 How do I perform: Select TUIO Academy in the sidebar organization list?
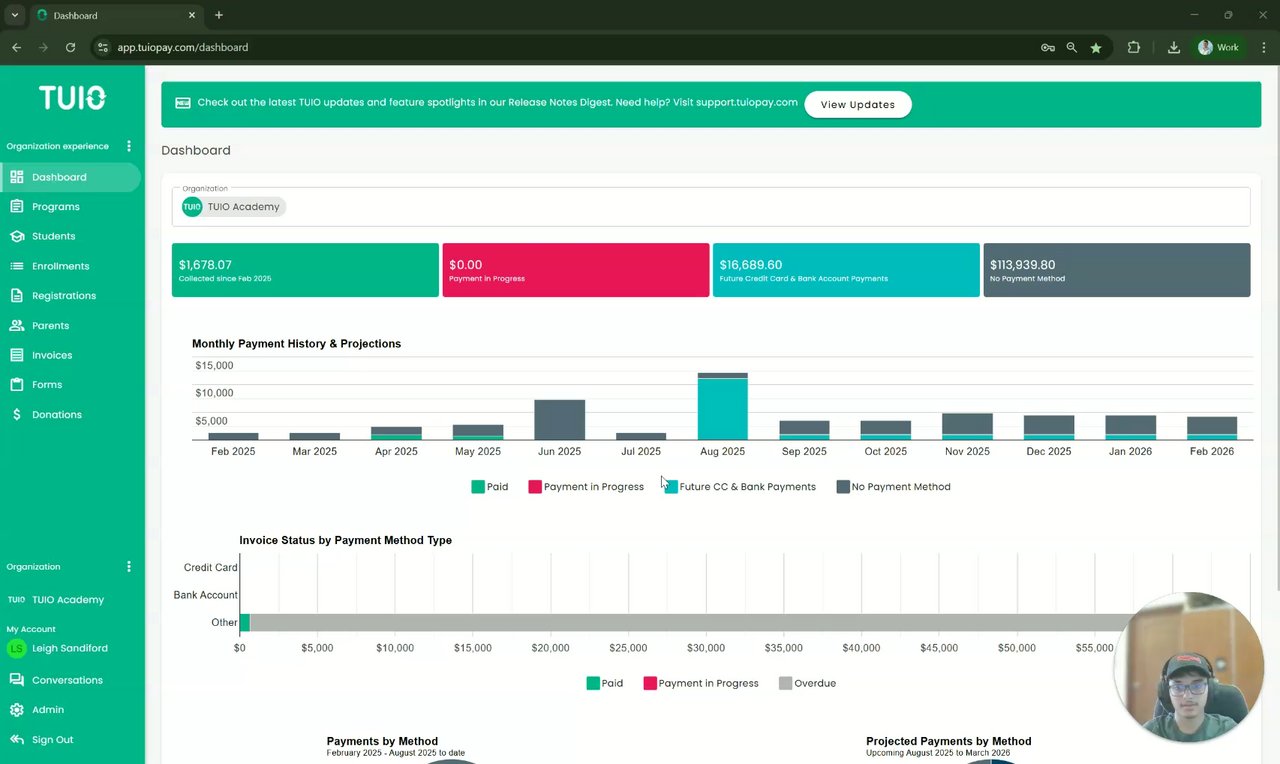tap(68, 600)
